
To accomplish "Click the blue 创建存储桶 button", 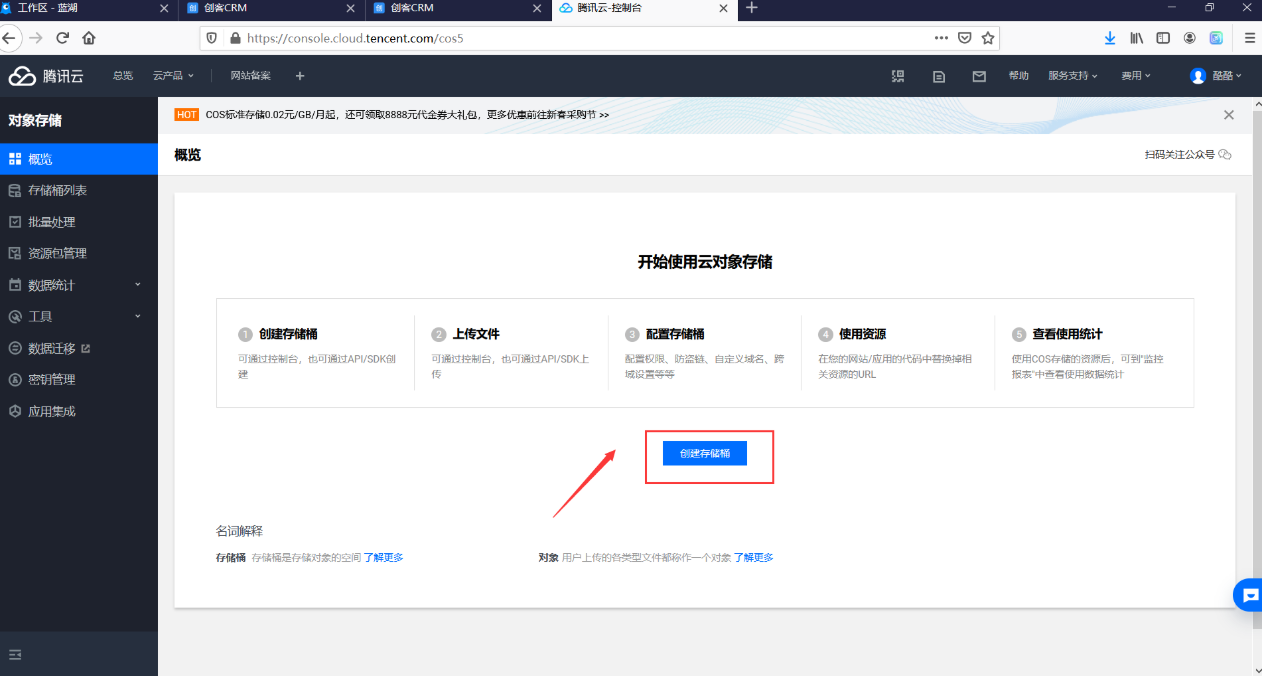I will coord(705,453).
